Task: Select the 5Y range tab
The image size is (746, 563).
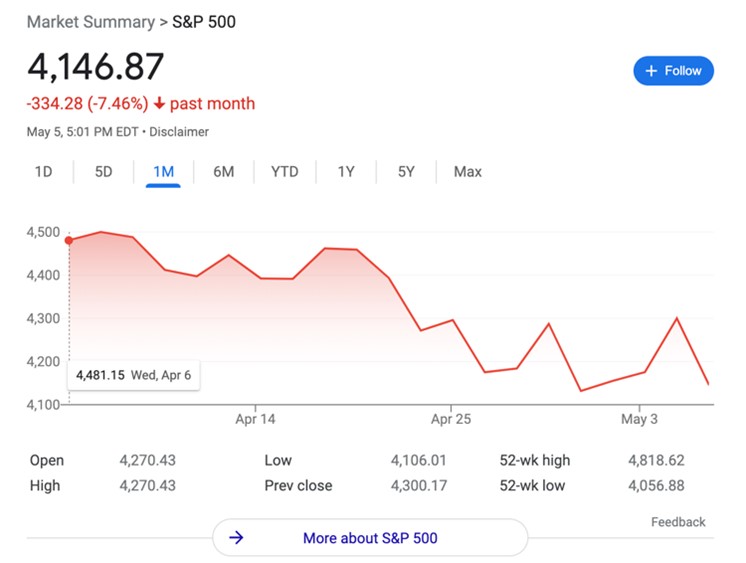Action: tap(406, 171)
